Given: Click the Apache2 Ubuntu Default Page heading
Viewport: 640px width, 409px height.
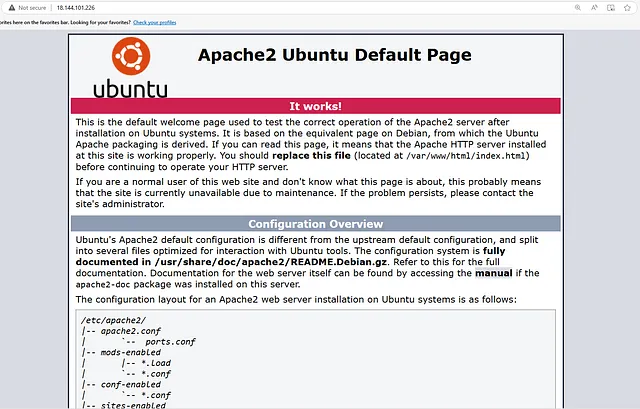Looking at the screenshot, I should 335,55.
